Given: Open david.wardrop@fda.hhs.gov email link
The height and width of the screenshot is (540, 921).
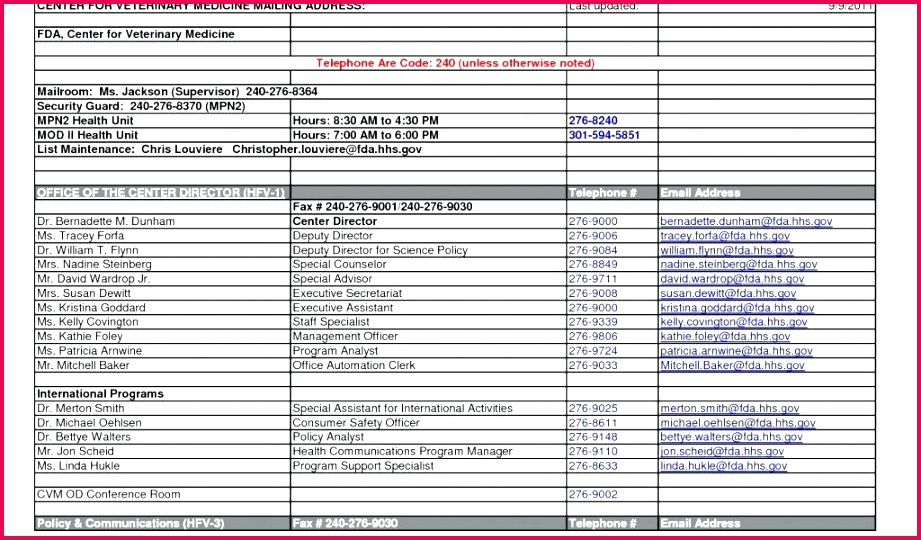Looking at the screenshot, I should 732,279.
